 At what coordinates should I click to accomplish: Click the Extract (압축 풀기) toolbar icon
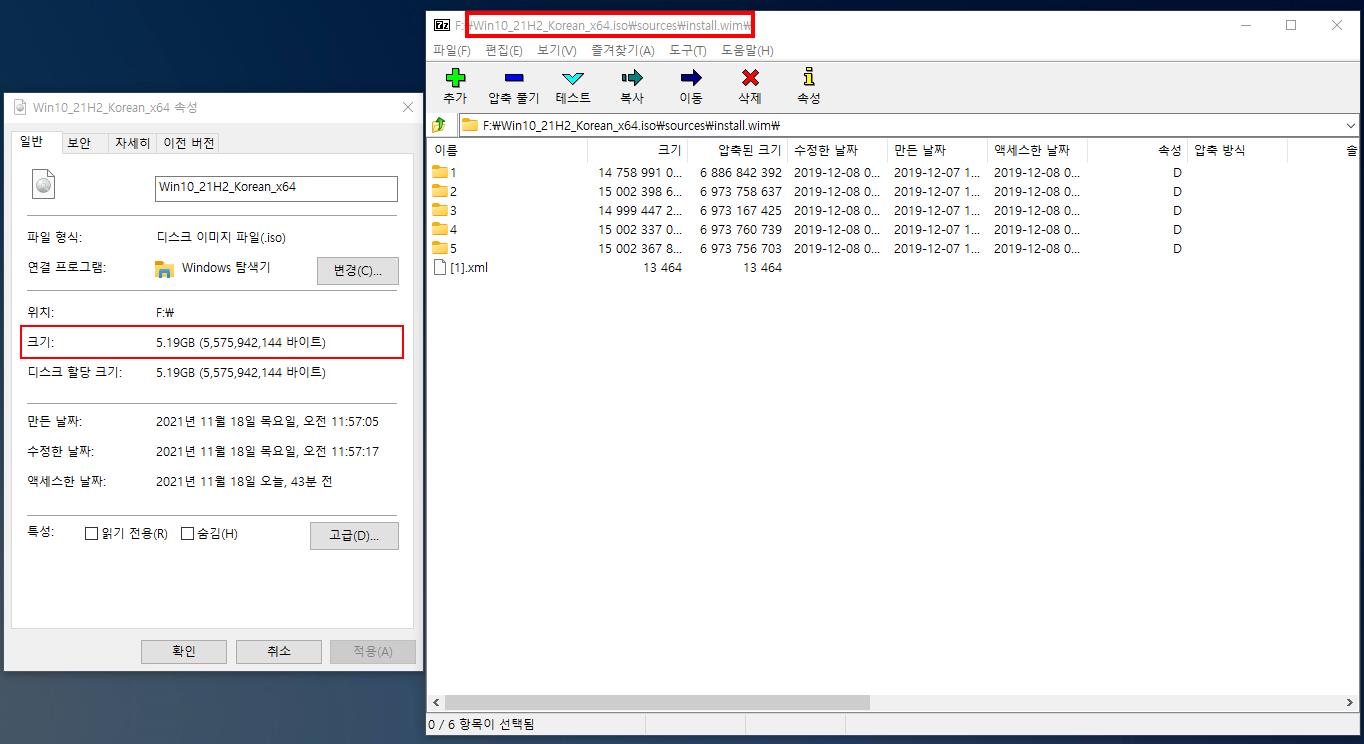[513, 78]
